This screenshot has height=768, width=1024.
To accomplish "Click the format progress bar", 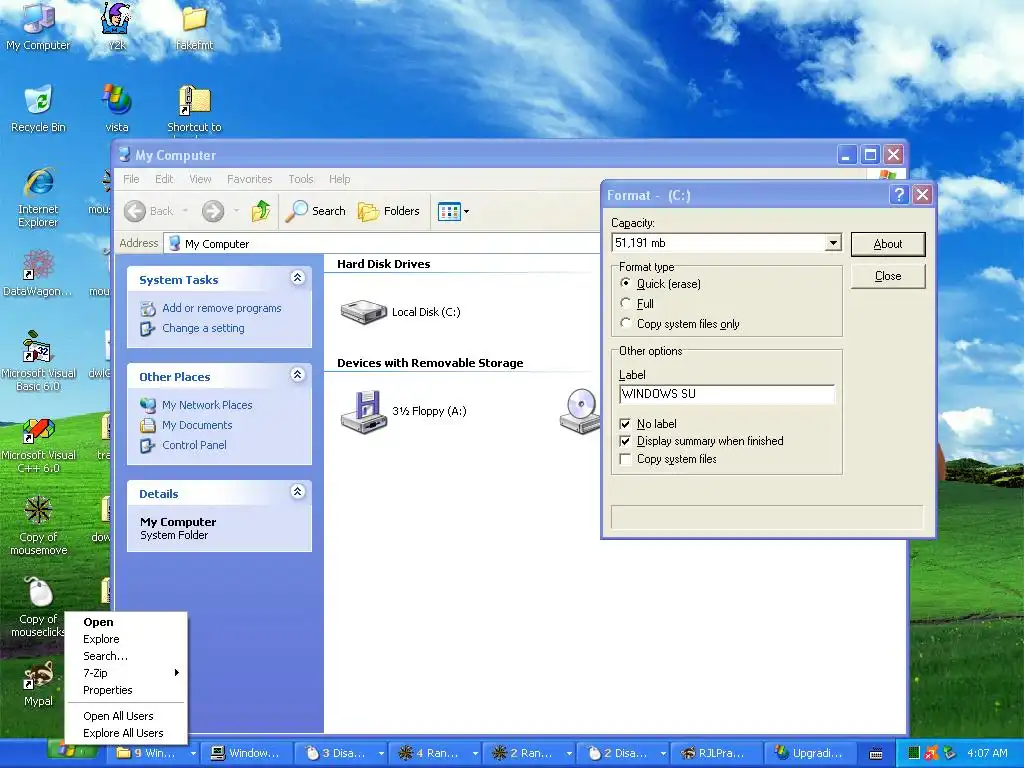I will tap(767, 517).
